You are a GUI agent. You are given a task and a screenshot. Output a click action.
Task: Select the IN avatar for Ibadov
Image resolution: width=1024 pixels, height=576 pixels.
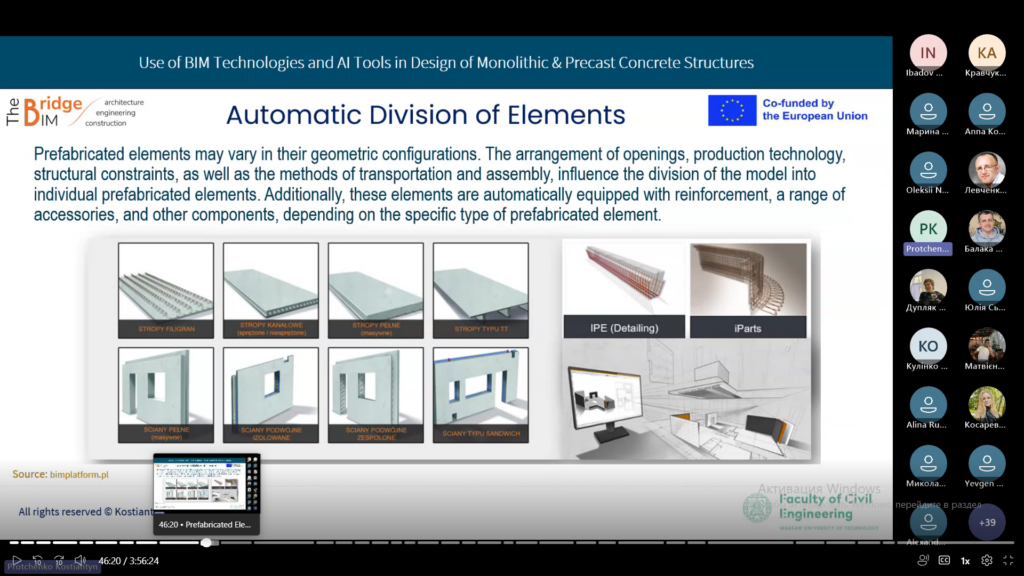pos(928,52)
